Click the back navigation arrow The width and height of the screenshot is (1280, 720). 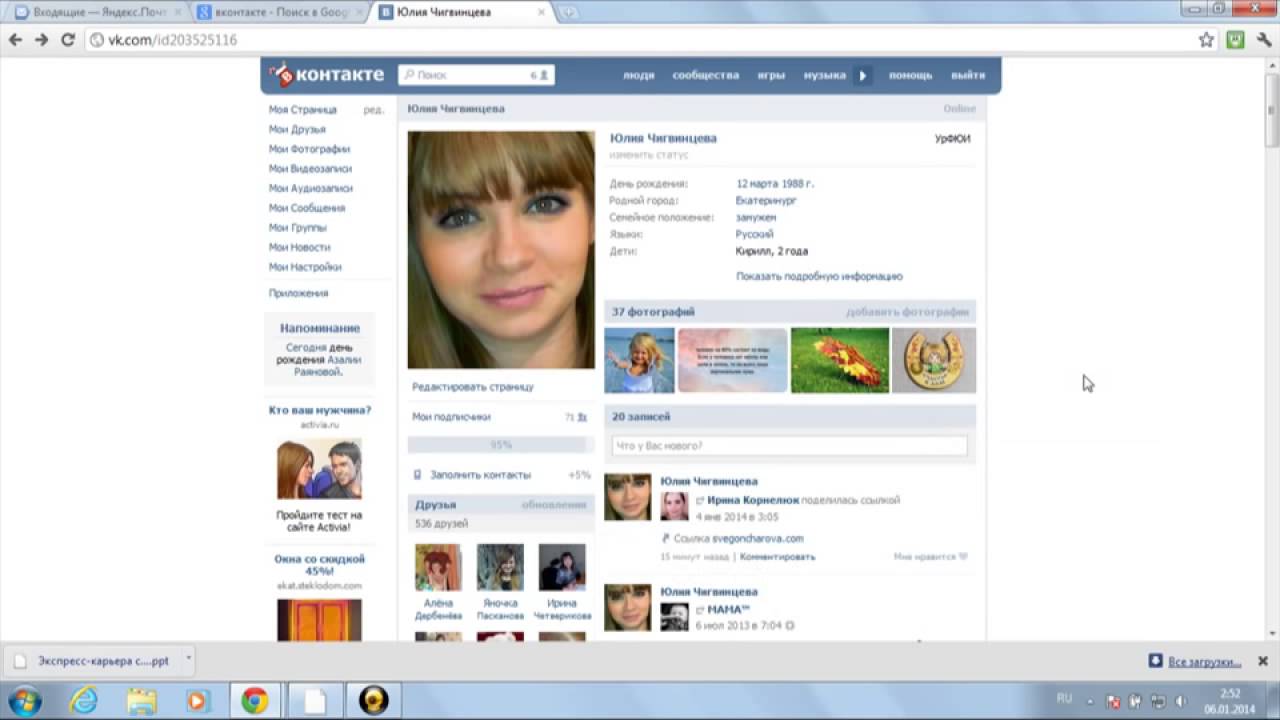pos(16,40)
